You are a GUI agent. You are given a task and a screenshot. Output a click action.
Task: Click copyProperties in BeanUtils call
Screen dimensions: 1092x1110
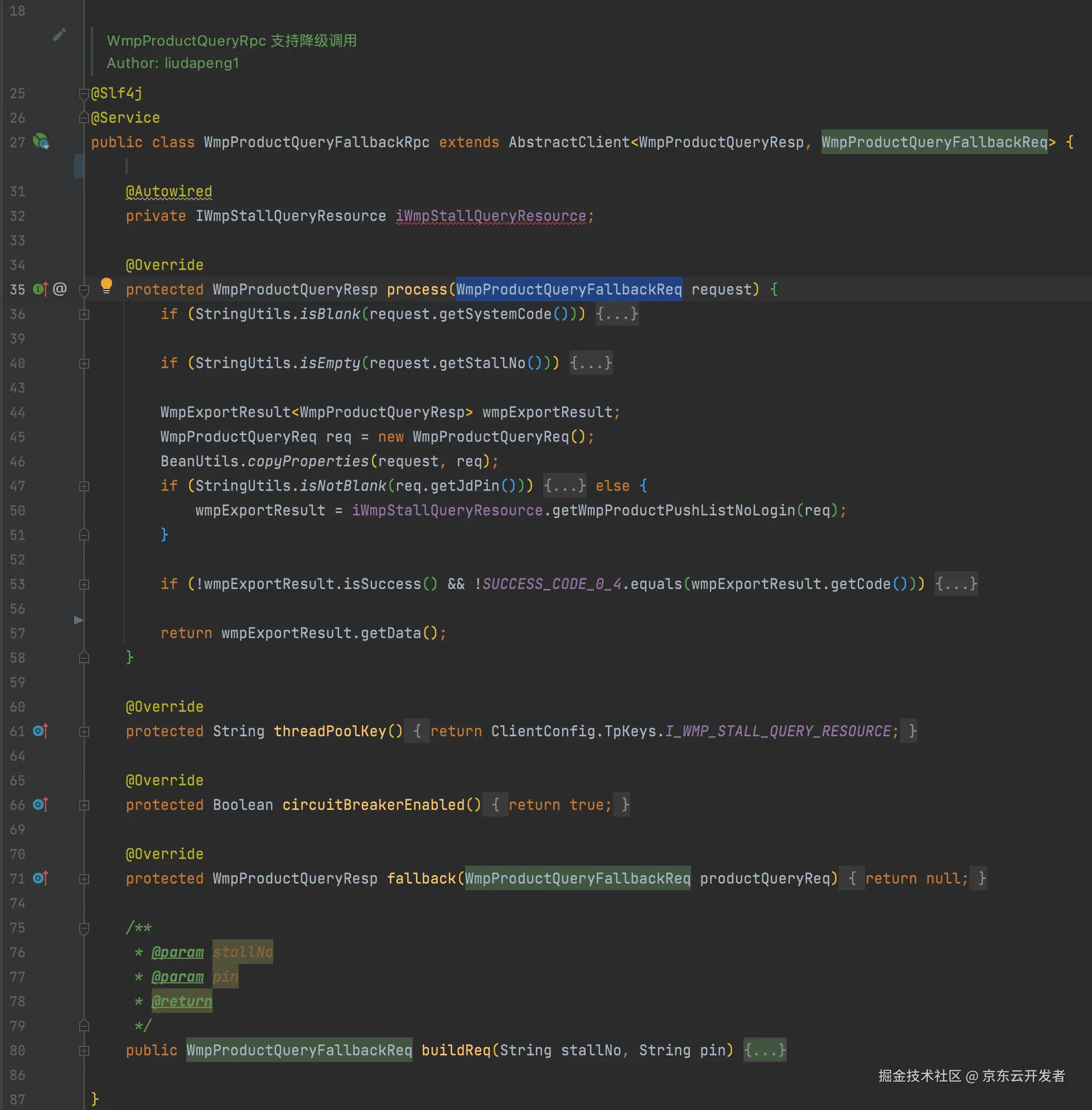[x=308, y=461]
